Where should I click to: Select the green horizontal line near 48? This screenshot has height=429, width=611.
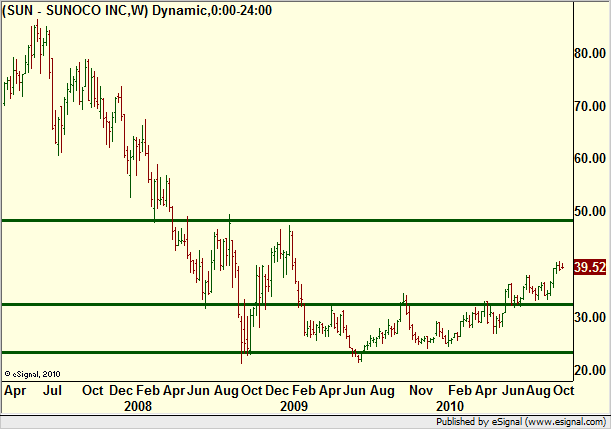click(x=287, y=221)
